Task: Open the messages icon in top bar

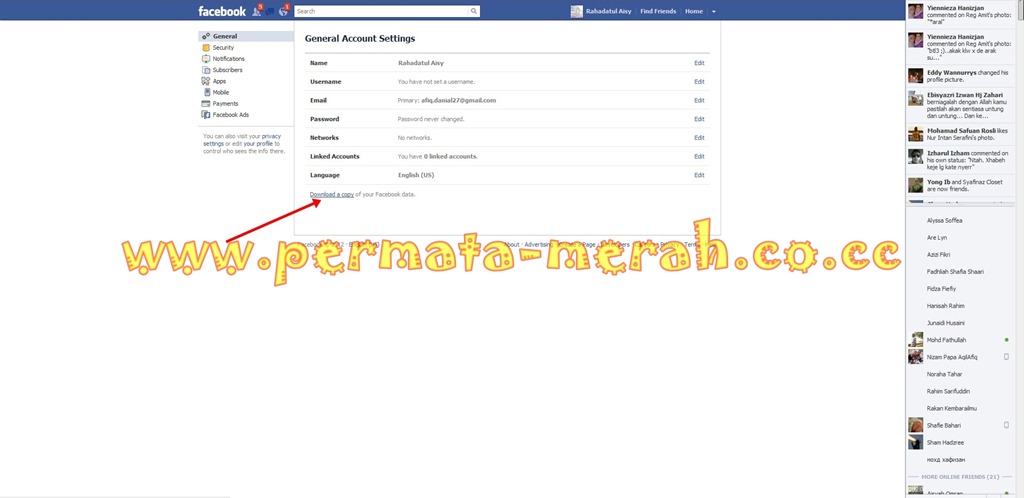Action: coord(270,11)
